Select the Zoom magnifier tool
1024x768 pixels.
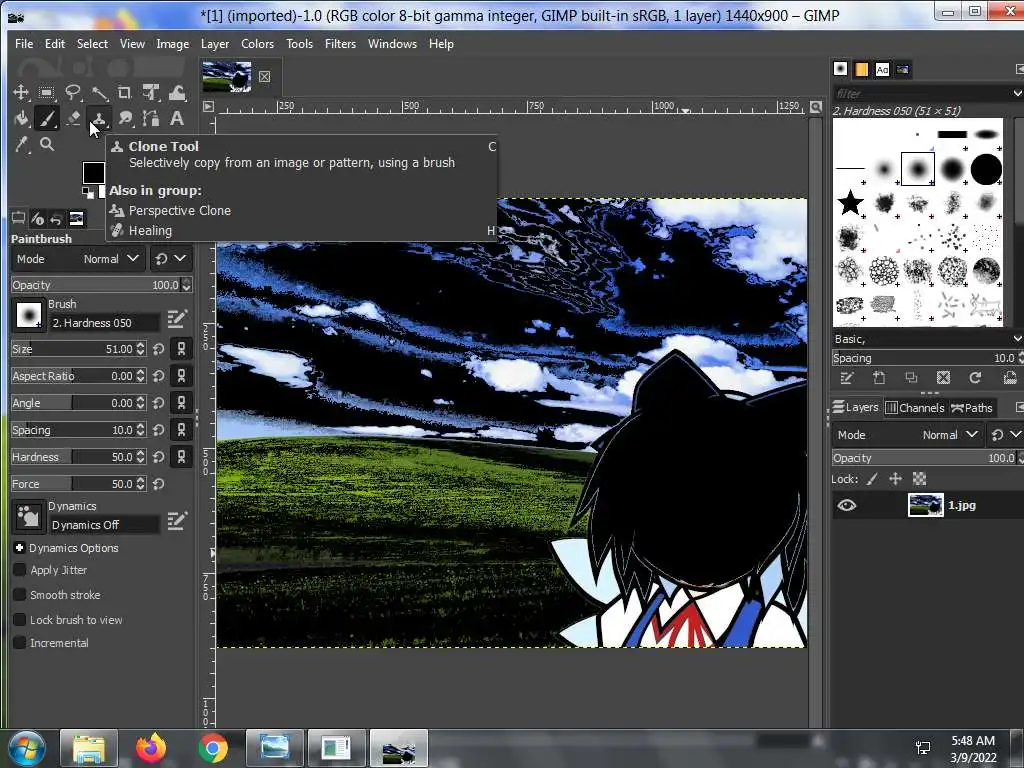(x=46, y=144)
